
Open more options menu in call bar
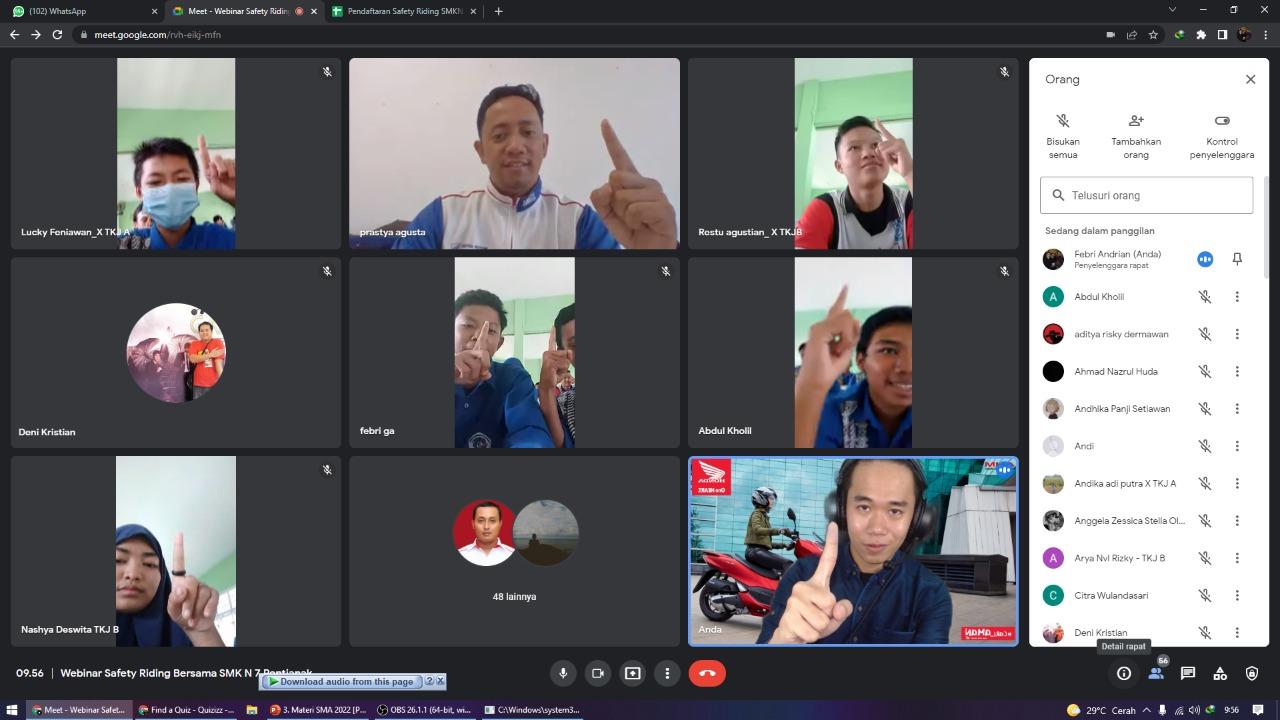(667, 673)
